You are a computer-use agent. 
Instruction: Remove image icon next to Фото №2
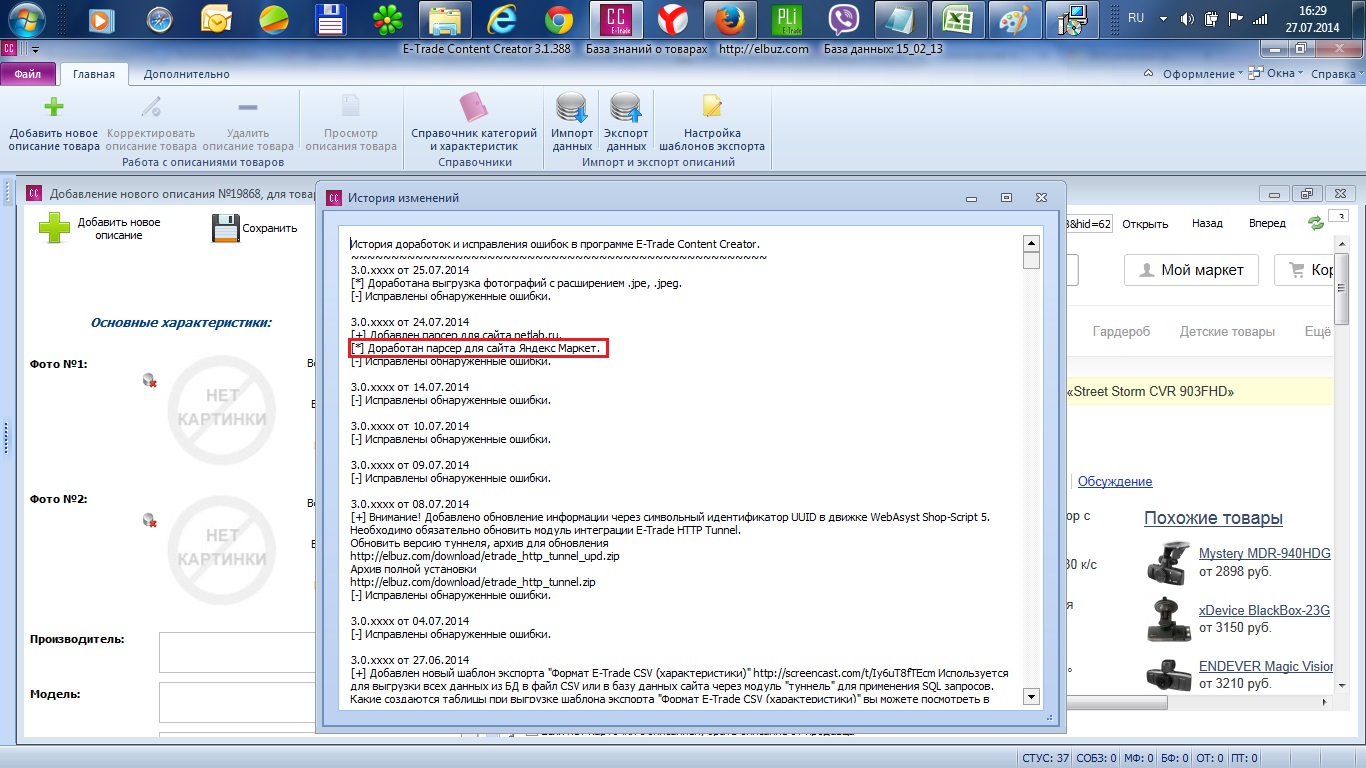150,520
